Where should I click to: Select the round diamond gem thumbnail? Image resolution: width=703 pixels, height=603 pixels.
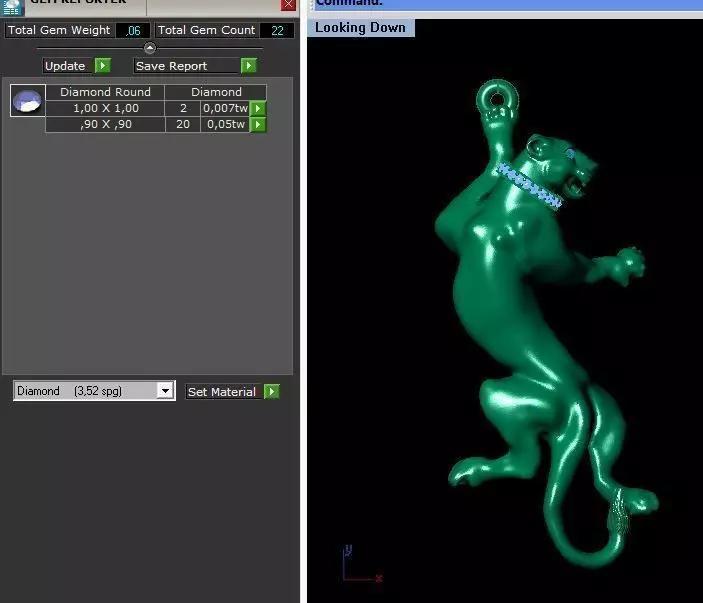click(27, 100)
